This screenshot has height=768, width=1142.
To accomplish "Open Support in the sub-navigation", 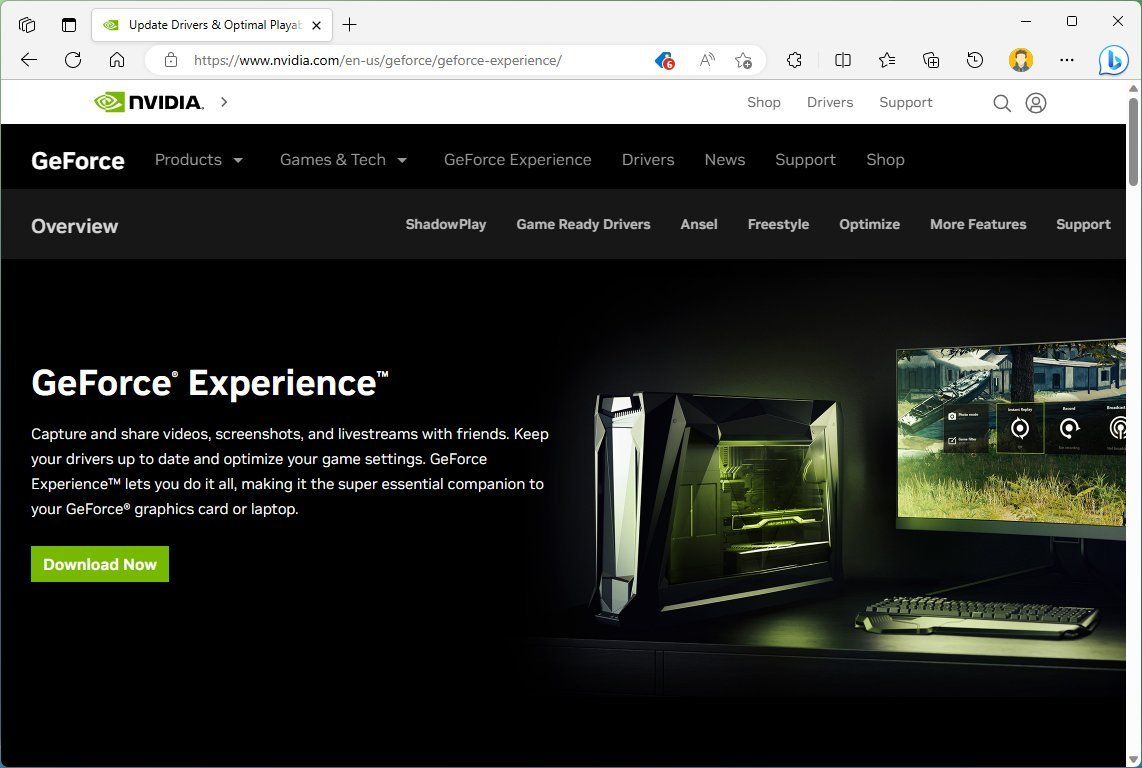I will point(1083,224).
